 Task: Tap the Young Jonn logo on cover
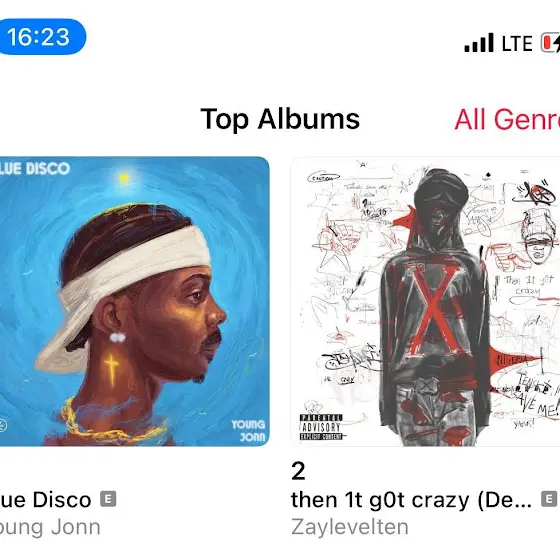pos(249,431)
